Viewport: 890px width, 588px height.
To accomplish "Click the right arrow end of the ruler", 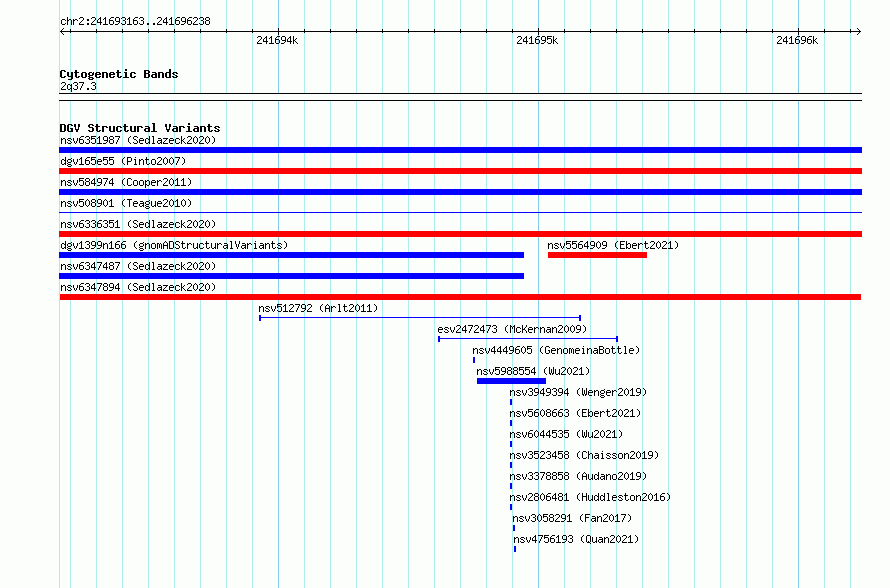I will tap(858, 32).
